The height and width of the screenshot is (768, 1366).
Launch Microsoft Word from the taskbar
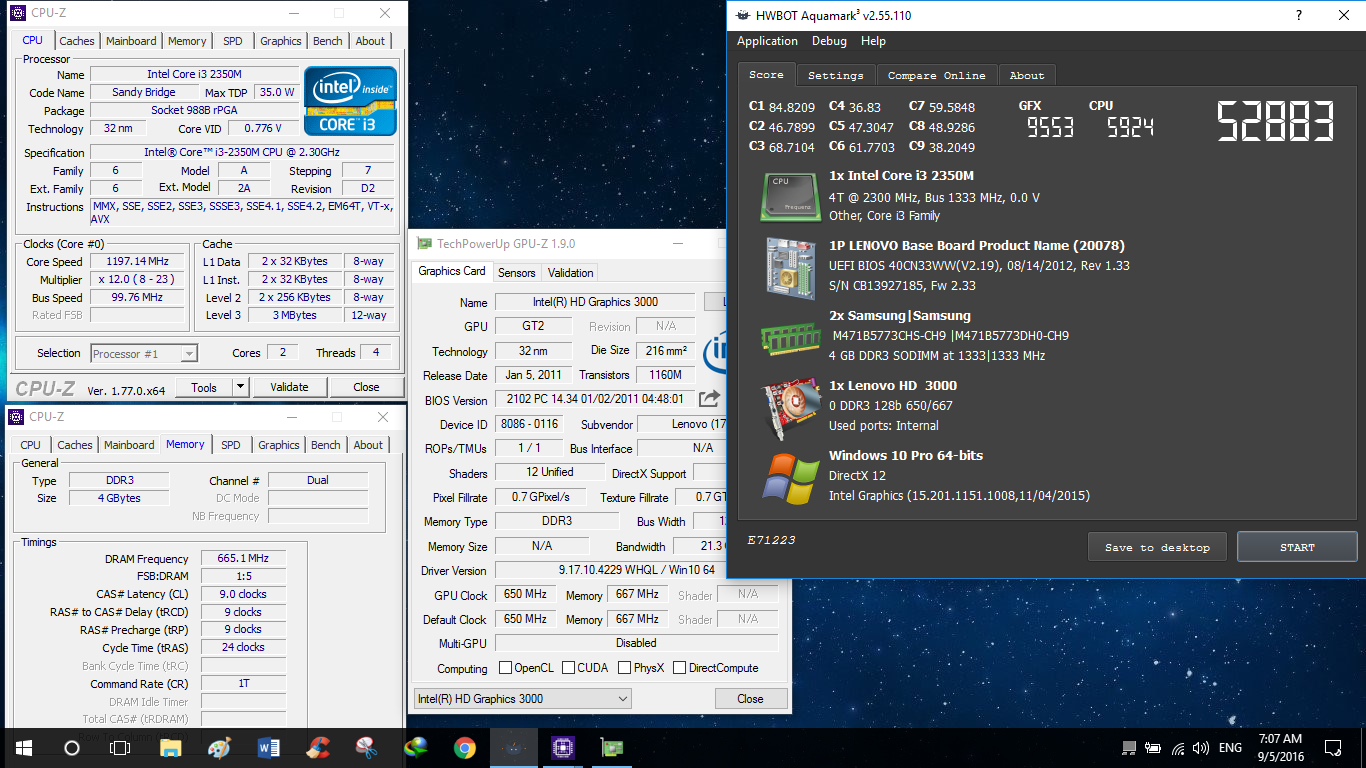click(x=269, y=747)
